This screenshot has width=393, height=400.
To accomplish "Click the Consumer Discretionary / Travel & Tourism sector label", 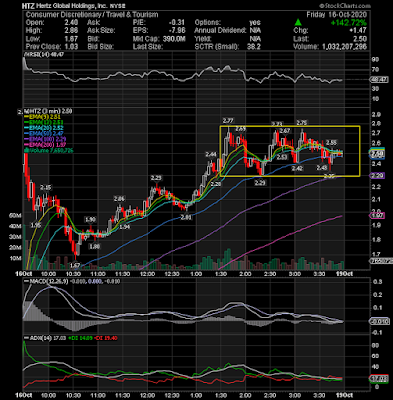I will pos(92,15).
